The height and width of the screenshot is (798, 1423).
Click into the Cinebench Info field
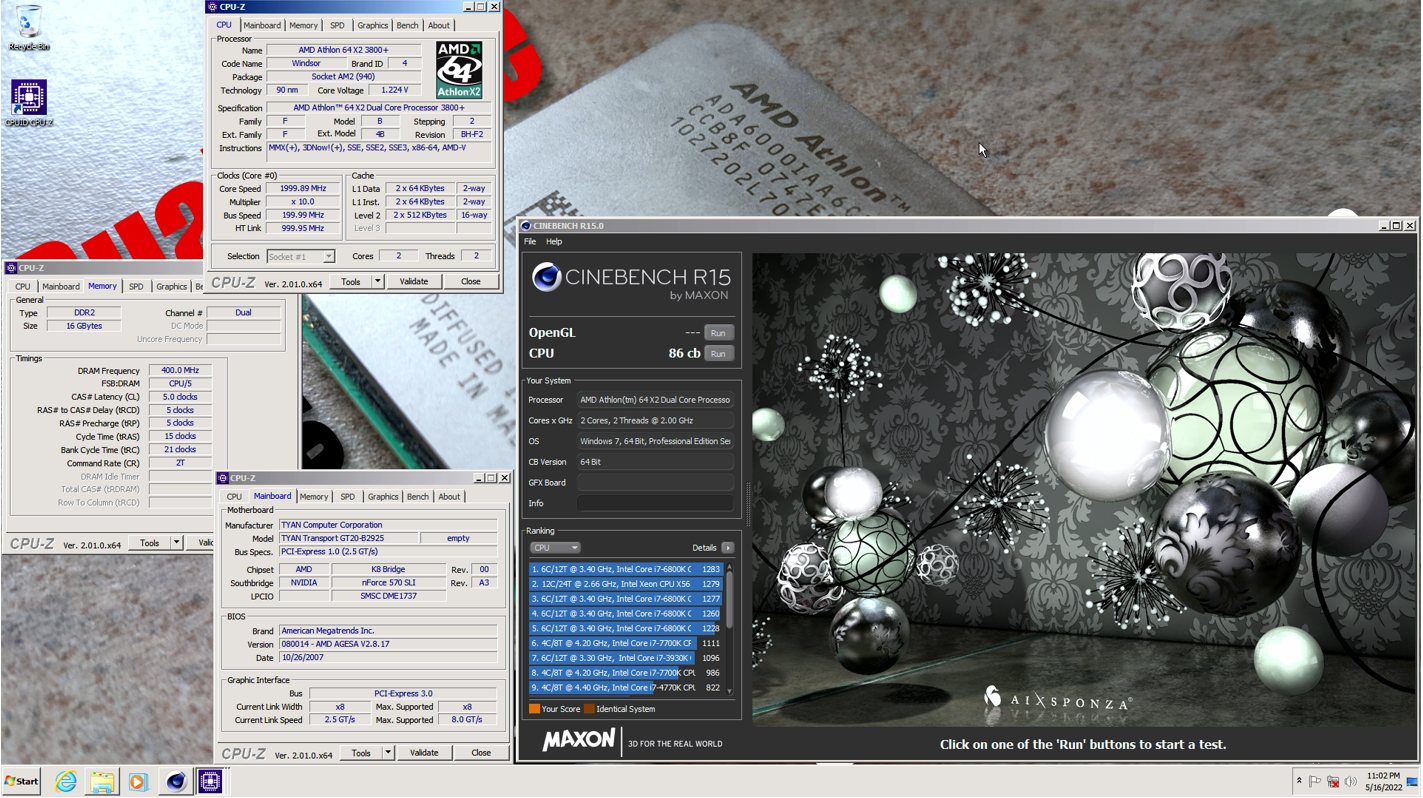[x=655, y=503]
